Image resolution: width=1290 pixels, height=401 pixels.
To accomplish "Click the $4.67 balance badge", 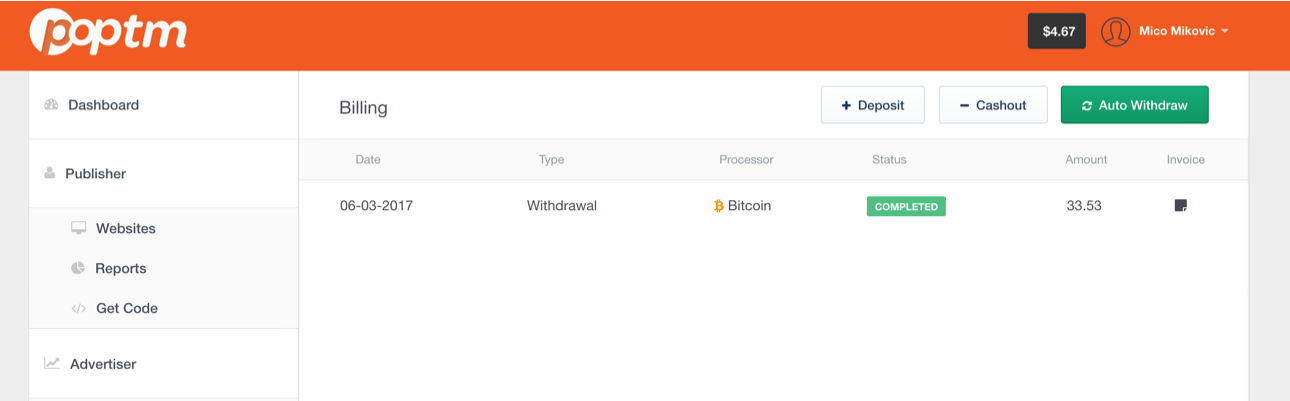I will pos(1058,31).
